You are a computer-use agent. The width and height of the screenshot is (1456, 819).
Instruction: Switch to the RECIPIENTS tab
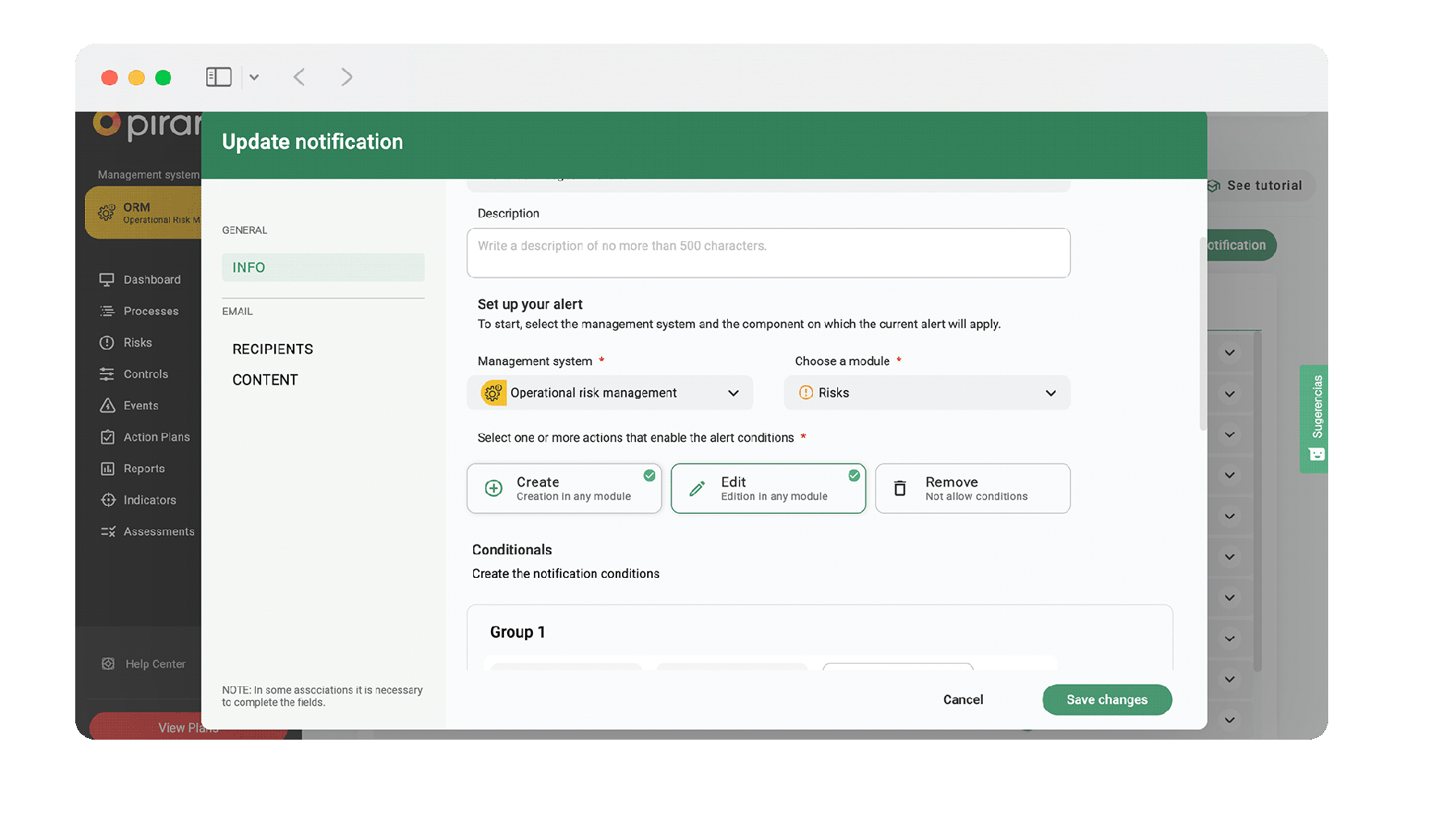point(273,349)
